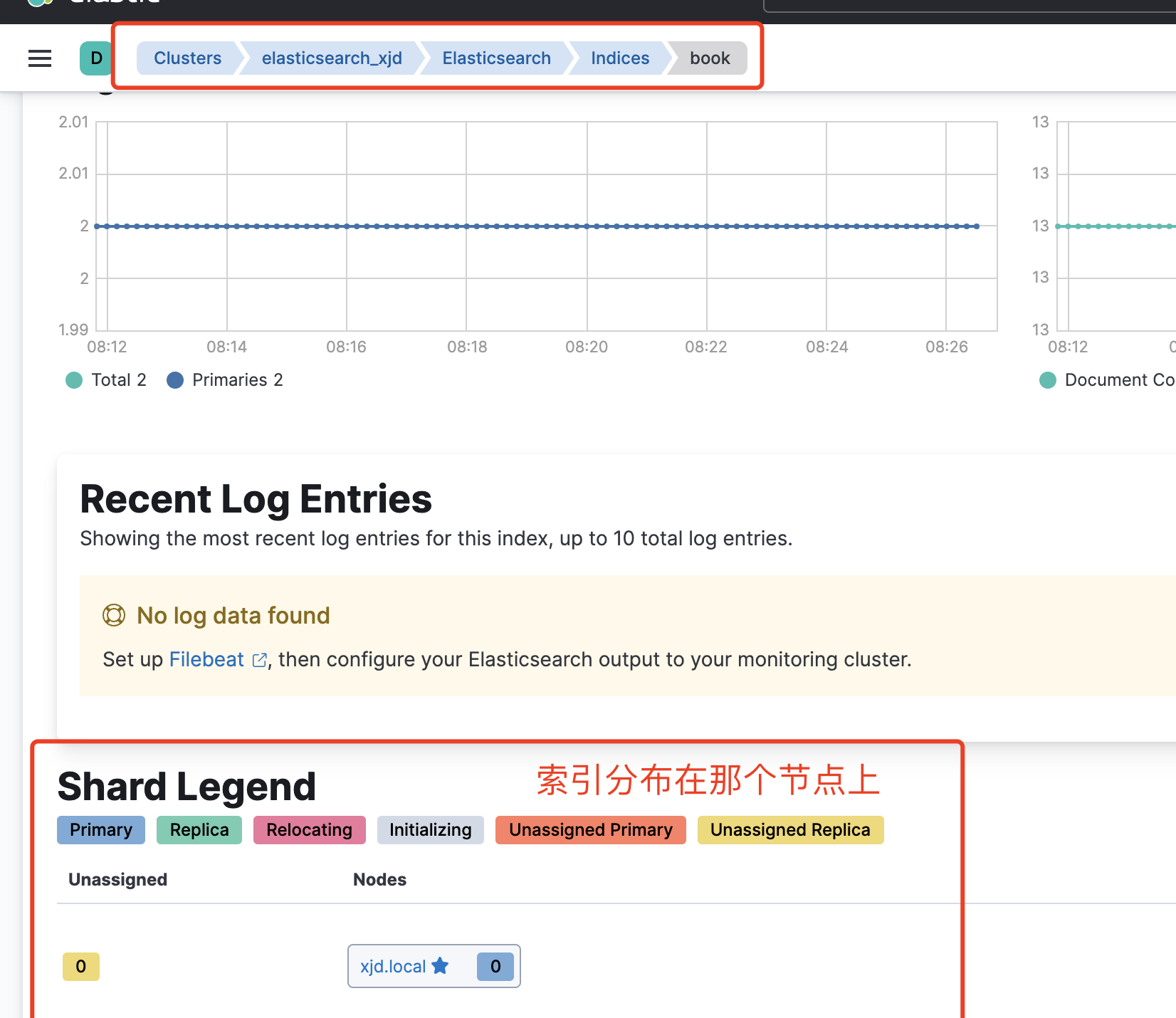Click the Relocating shard legend badge
Viewport: 1176px width, 1018px height.
click(310, 830)
